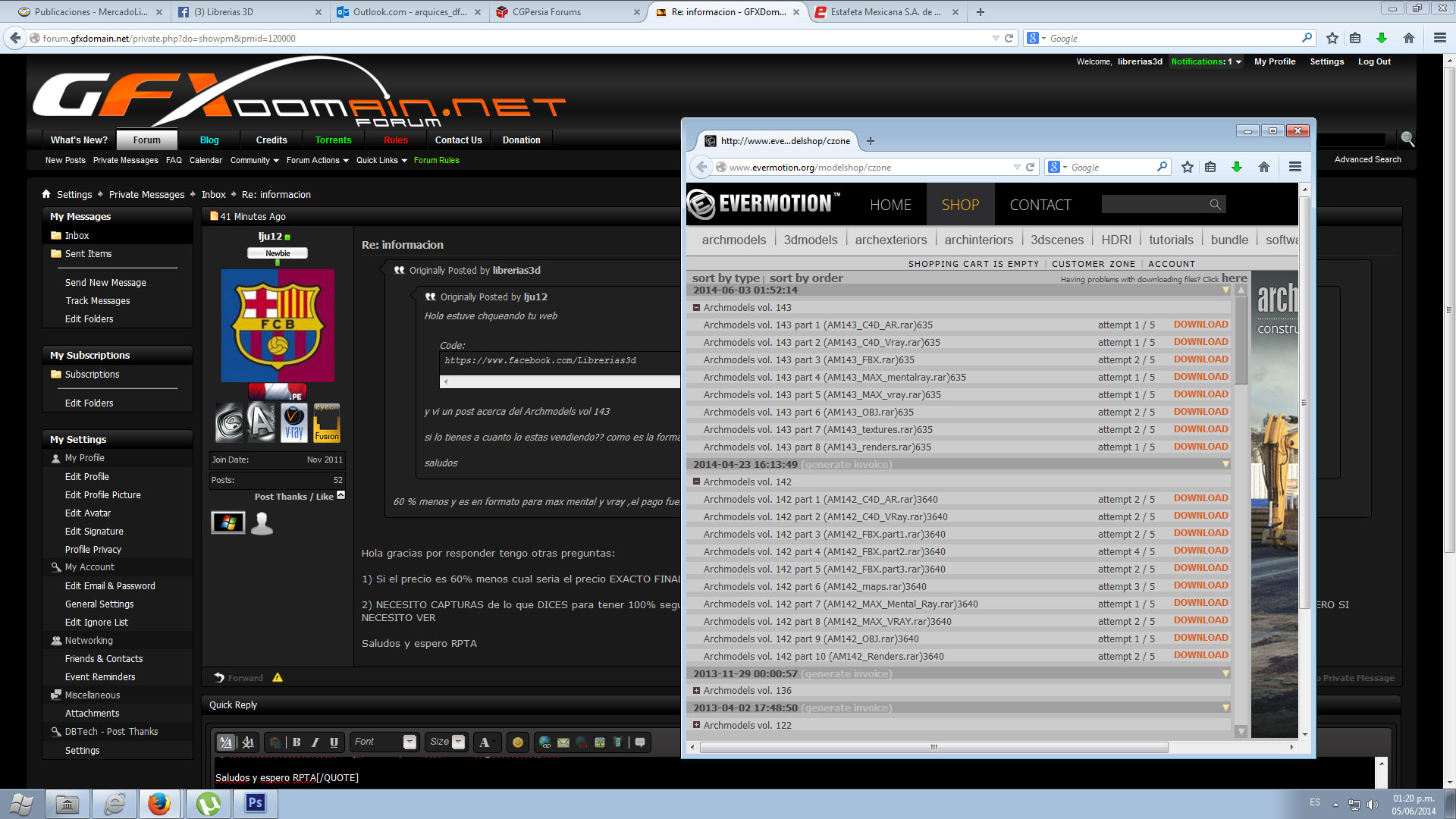Open Quick Links dropdown menu
This screenshot has width=1456, height=819.
381,160
